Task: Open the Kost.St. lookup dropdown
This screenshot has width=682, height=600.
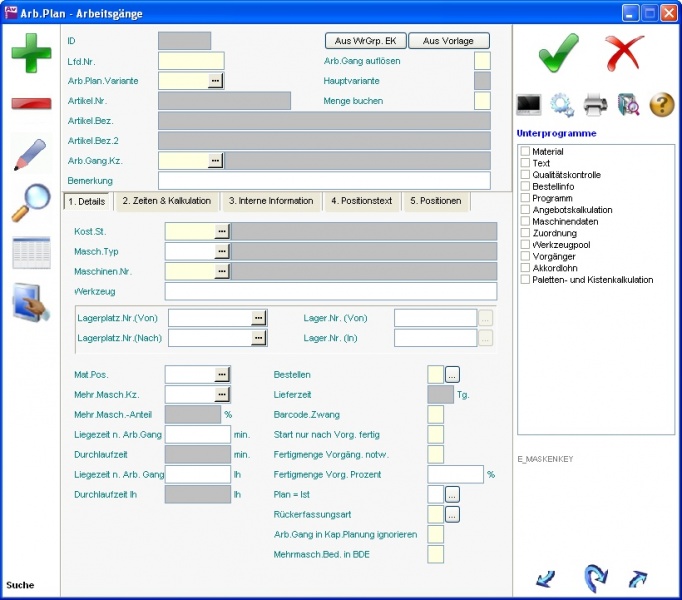Action: pyautogui.click(x=222, y=231)
